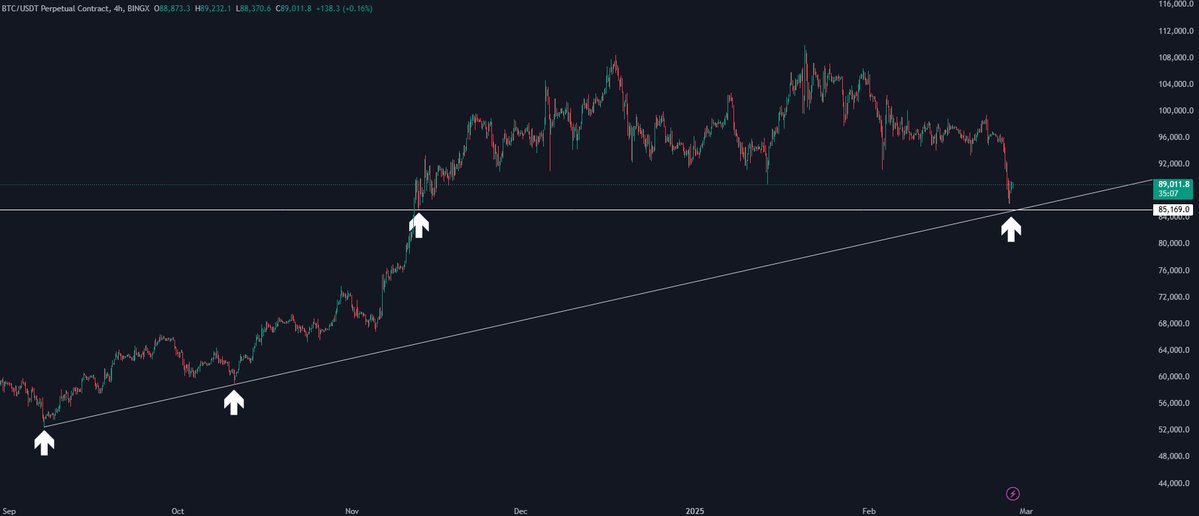The height and width of the screenshot is (516, 1199).
Task: Click the purple lightning event icon
Action: (1012, 493)
